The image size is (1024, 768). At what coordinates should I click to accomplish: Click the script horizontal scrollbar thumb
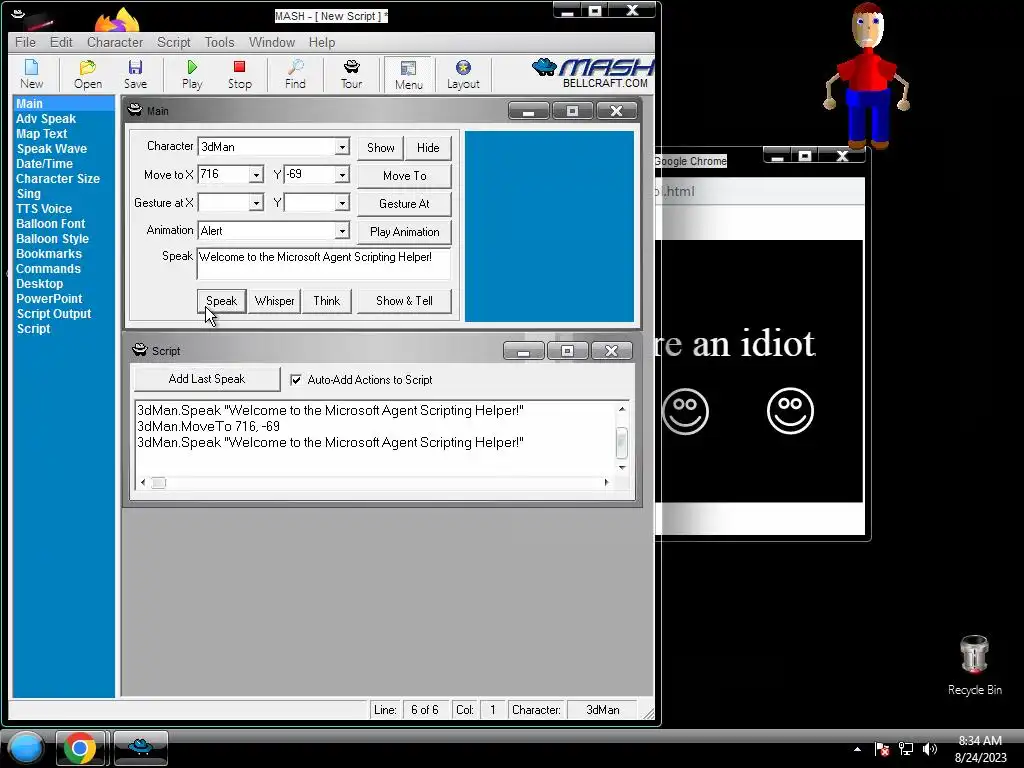[159, 483]
